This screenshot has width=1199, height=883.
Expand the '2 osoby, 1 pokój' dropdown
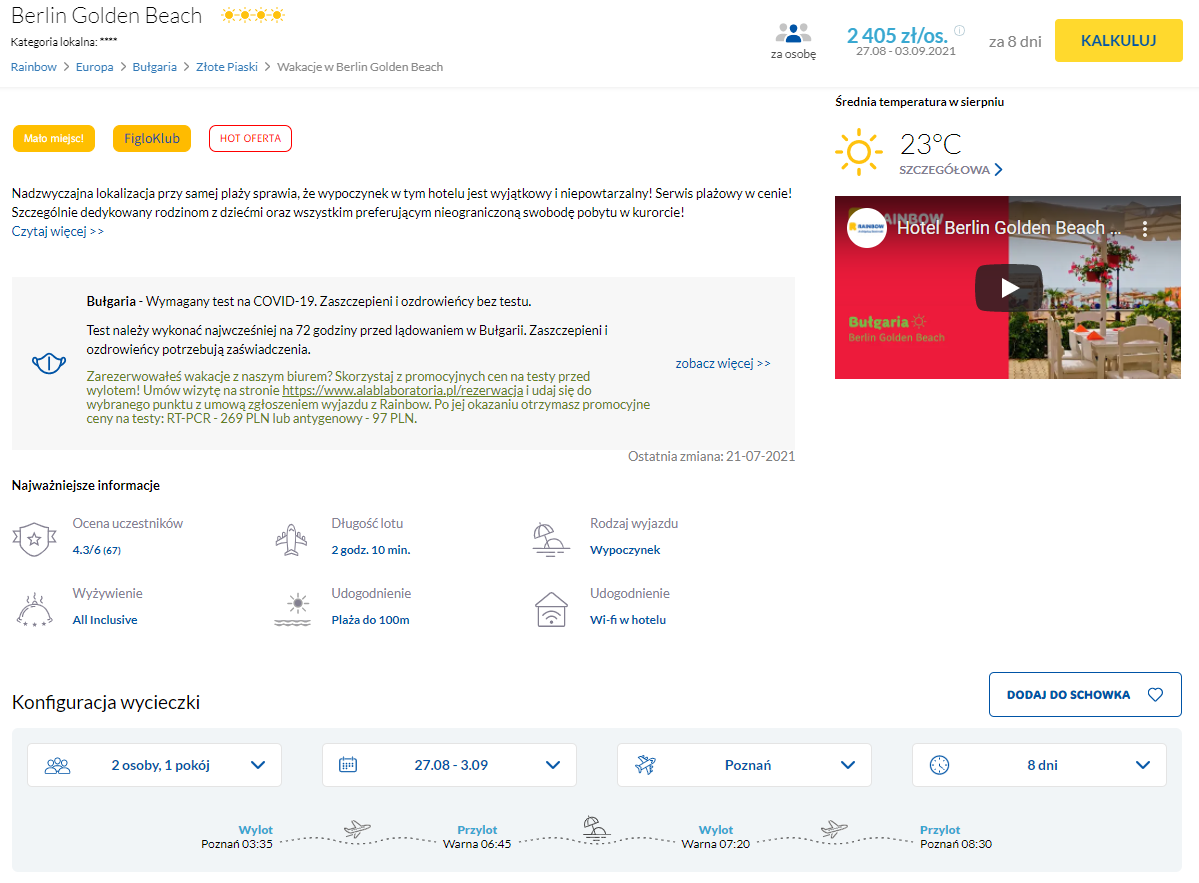pyautogui.click(x=154, y=765)
